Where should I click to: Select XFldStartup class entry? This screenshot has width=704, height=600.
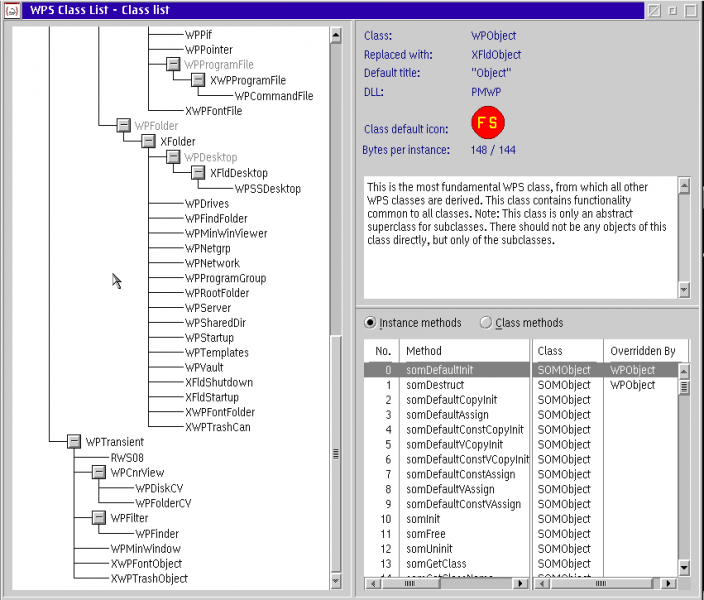tap(211, 397)
